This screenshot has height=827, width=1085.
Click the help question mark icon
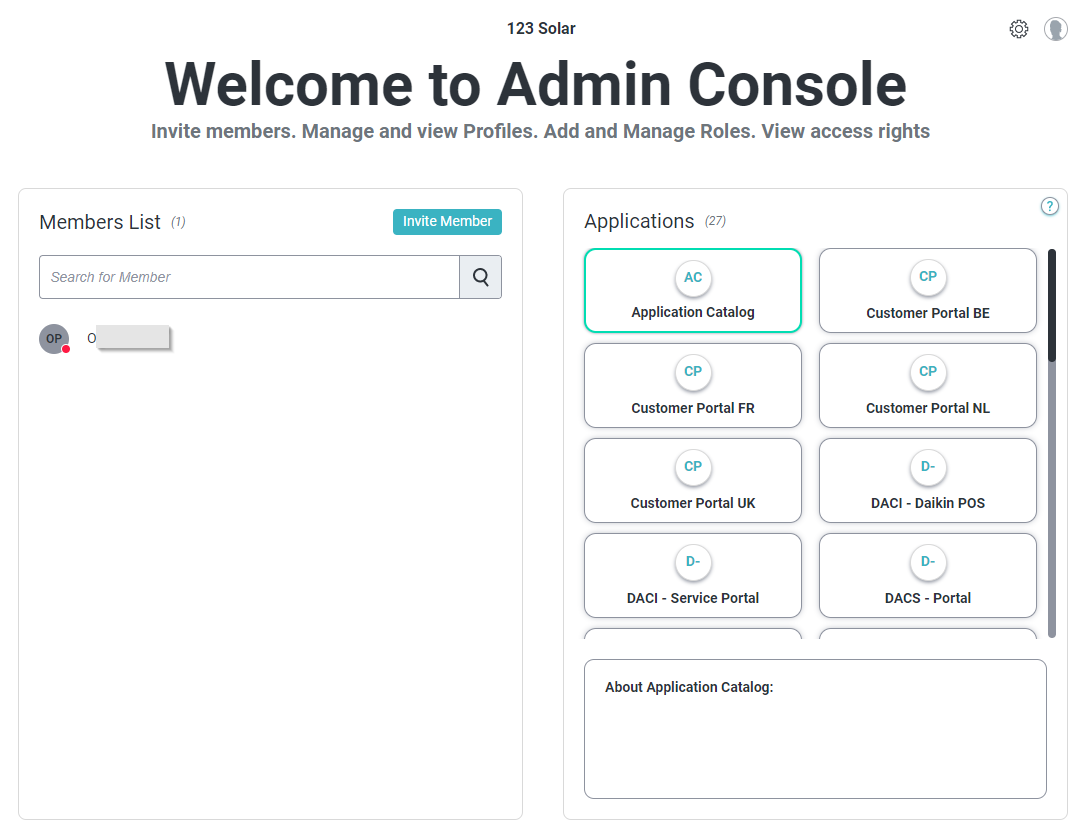(1050, 206)
